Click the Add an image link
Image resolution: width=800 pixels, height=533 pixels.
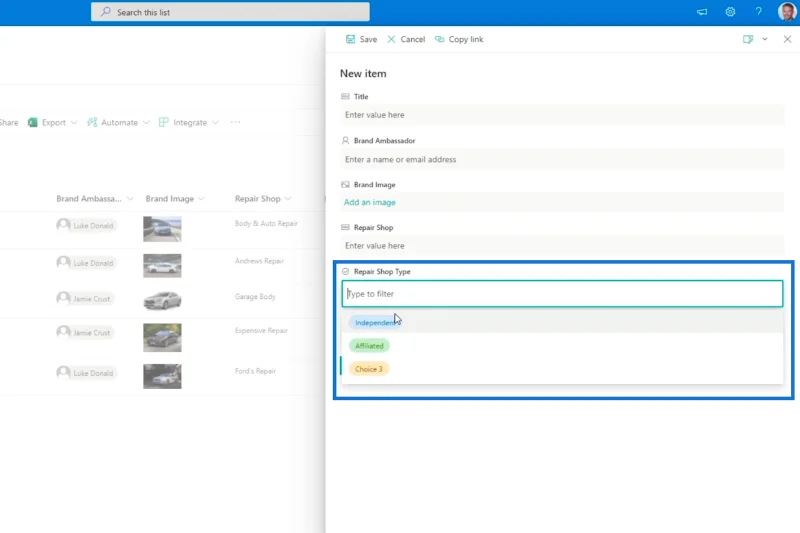(x=369, y=202)
